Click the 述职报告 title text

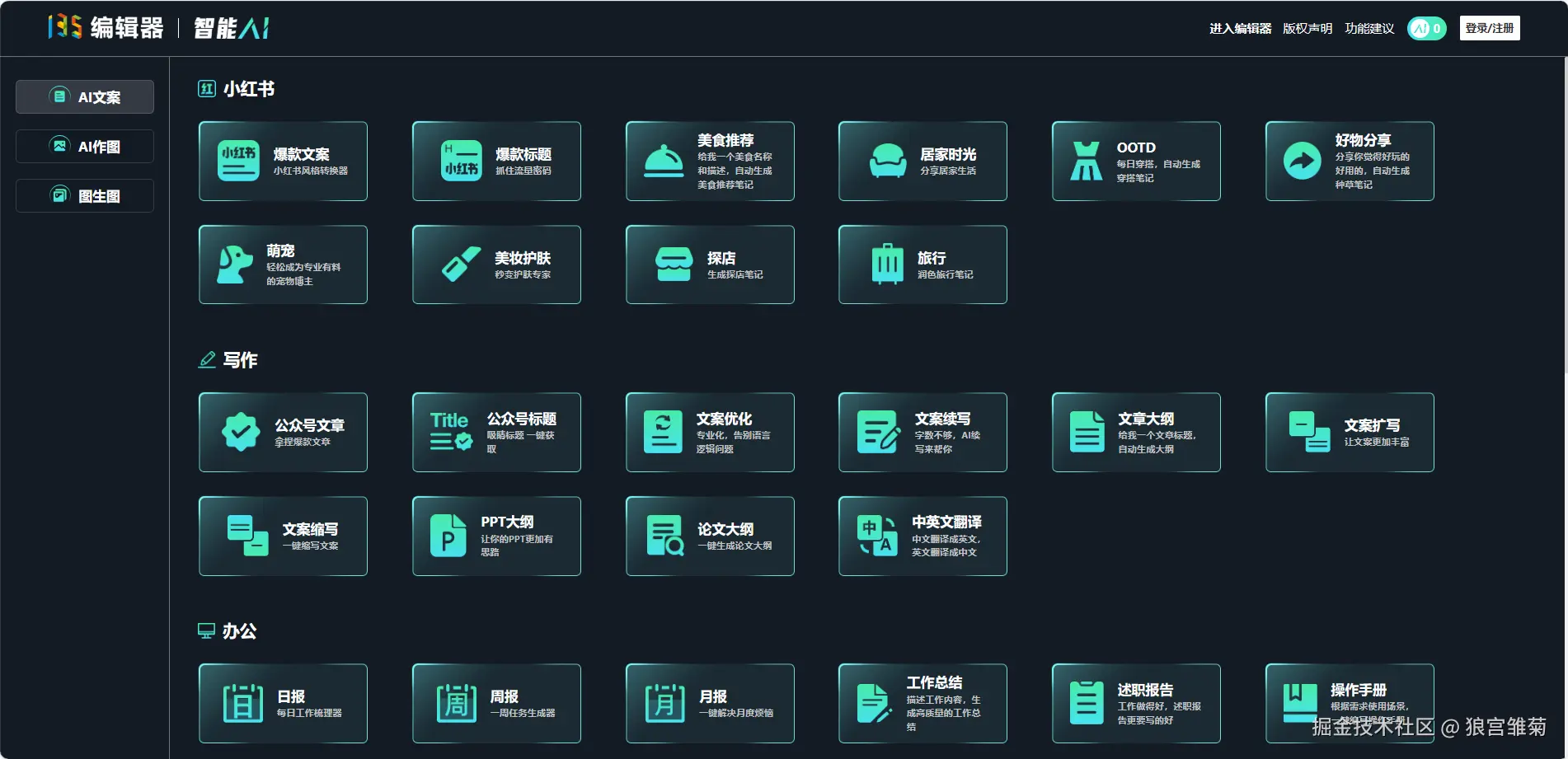coord(1145,690)
